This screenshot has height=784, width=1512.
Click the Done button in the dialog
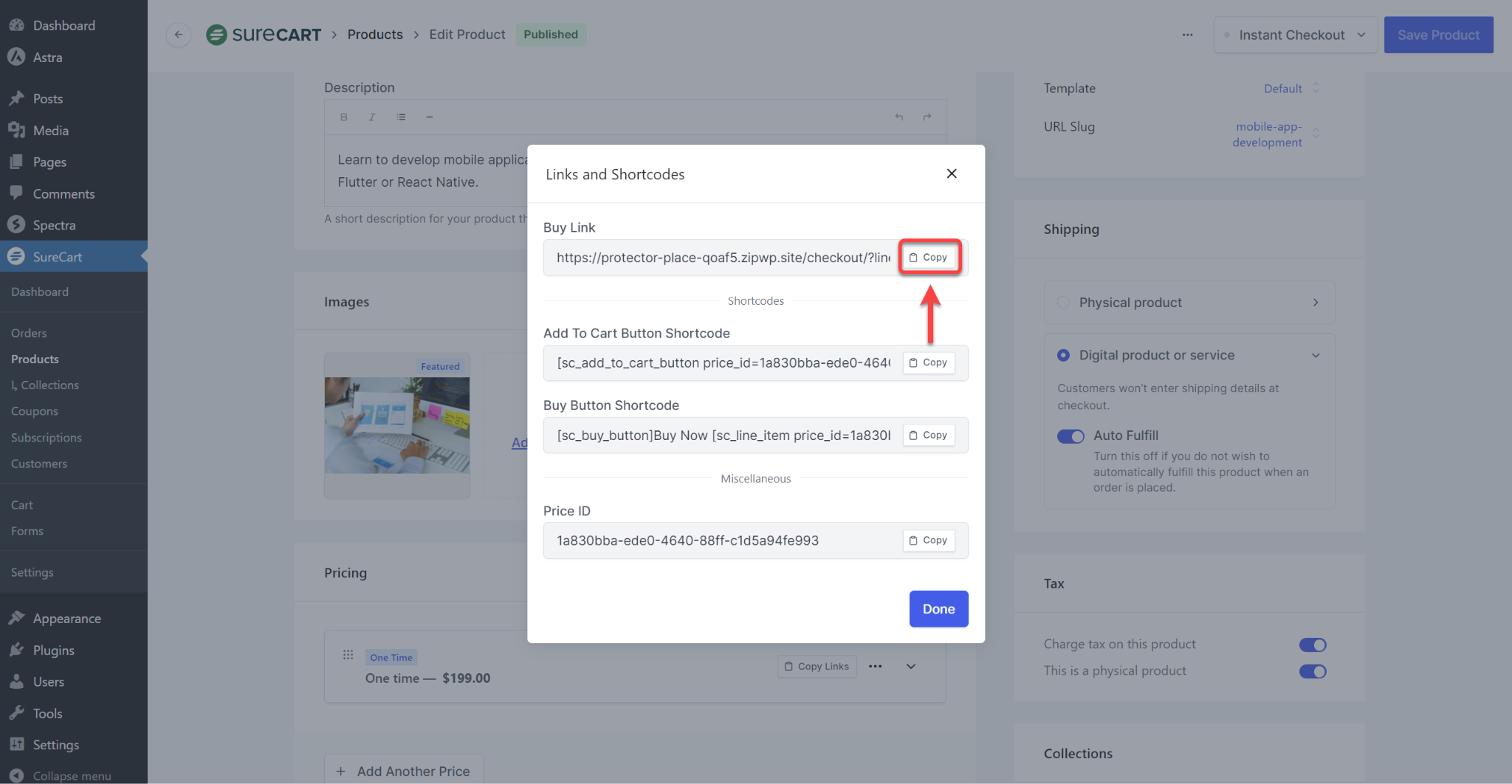coord(938,609)
